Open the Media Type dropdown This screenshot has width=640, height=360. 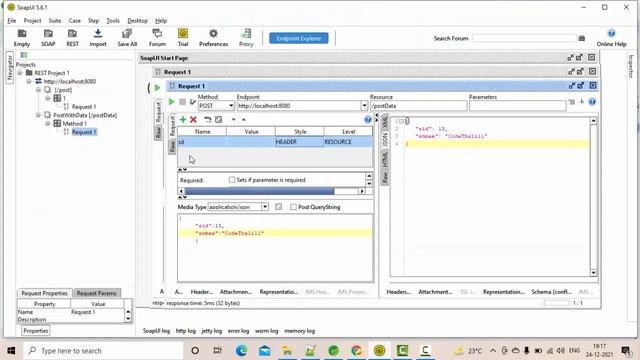(265, 207)
